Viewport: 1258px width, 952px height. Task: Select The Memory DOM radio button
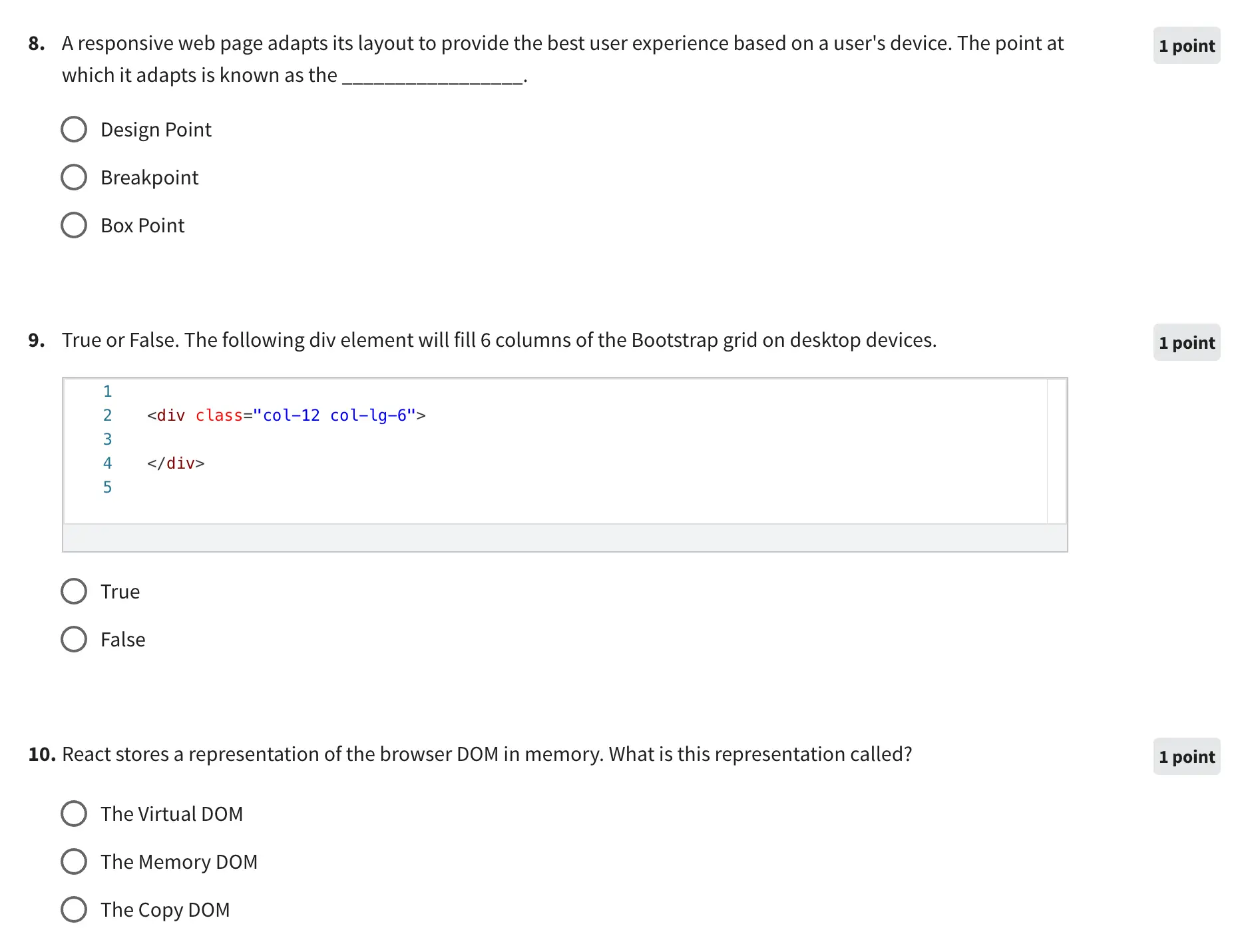[x=74, y=862]
